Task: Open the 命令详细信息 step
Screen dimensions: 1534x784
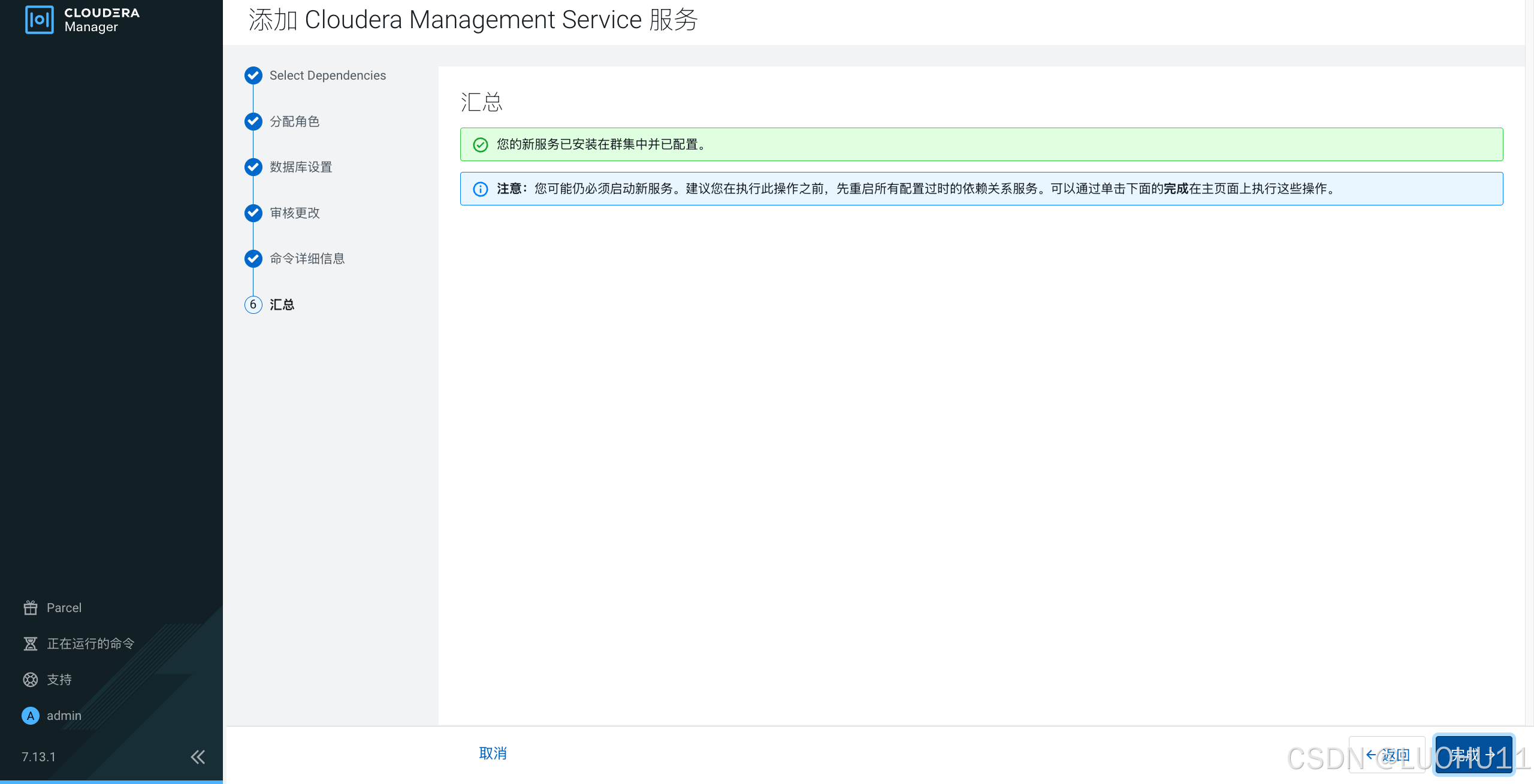Action: [x=307, y=259]
